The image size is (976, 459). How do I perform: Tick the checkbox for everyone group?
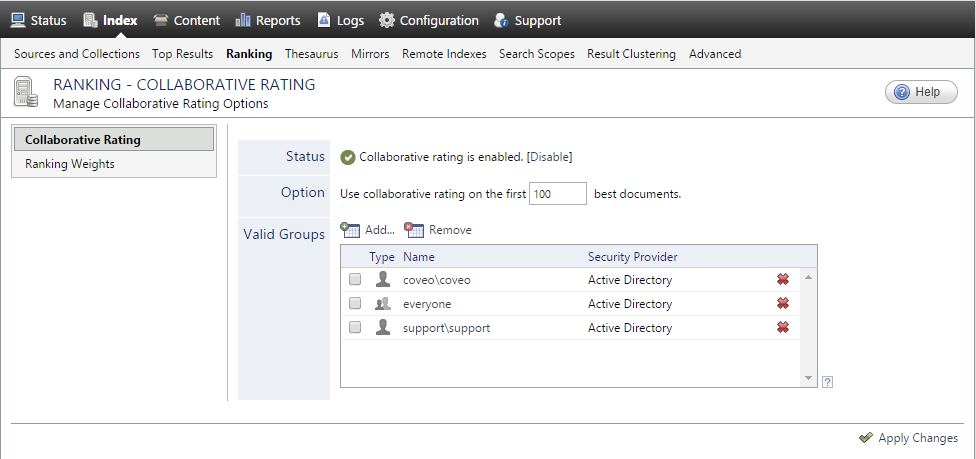pos(355,304)
